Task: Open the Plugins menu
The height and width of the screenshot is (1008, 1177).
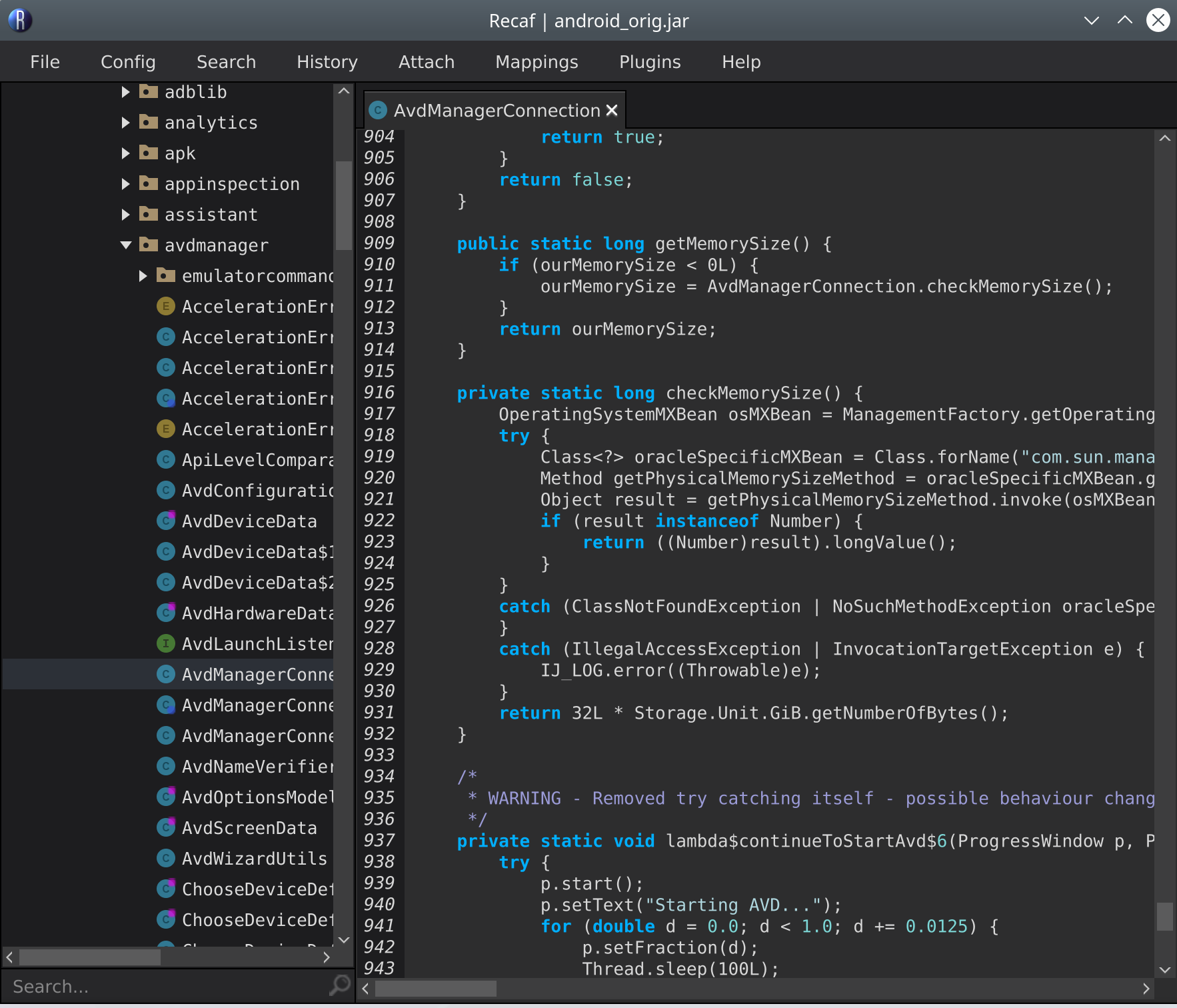Action: click(x=649, y=62)
